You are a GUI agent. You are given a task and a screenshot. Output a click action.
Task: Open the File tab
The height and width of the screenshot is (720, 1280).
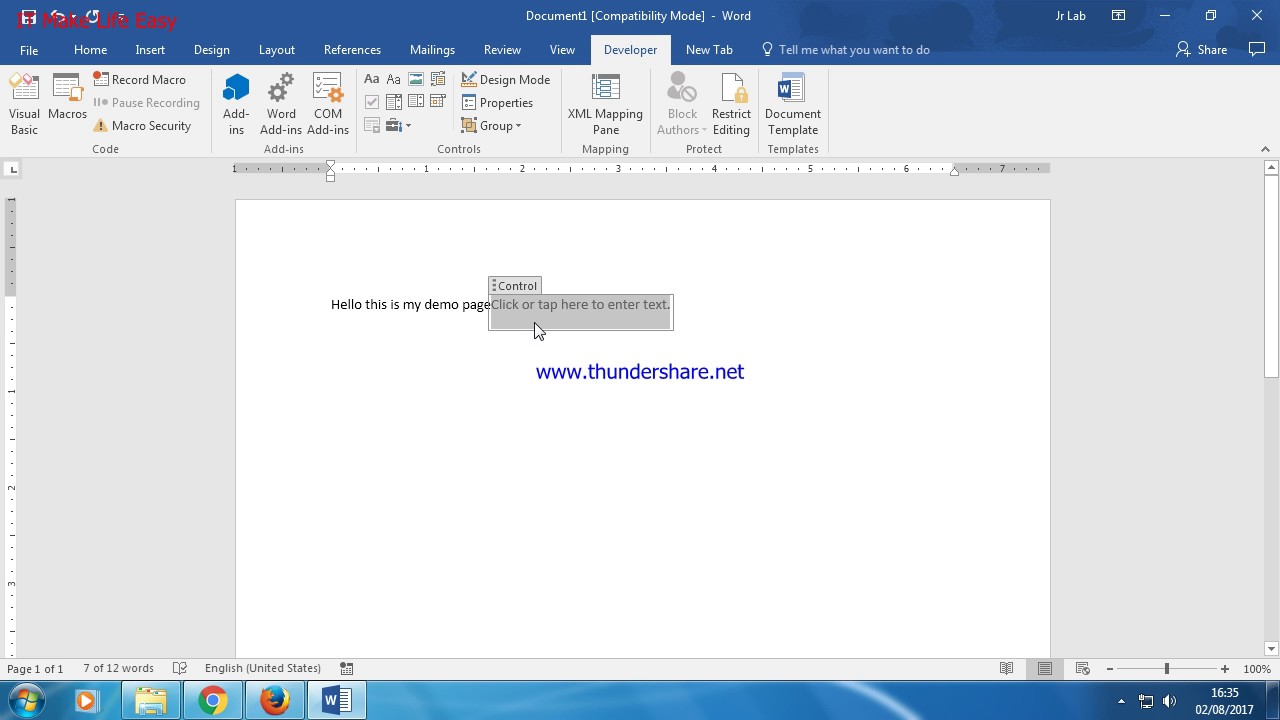(29, 50)
